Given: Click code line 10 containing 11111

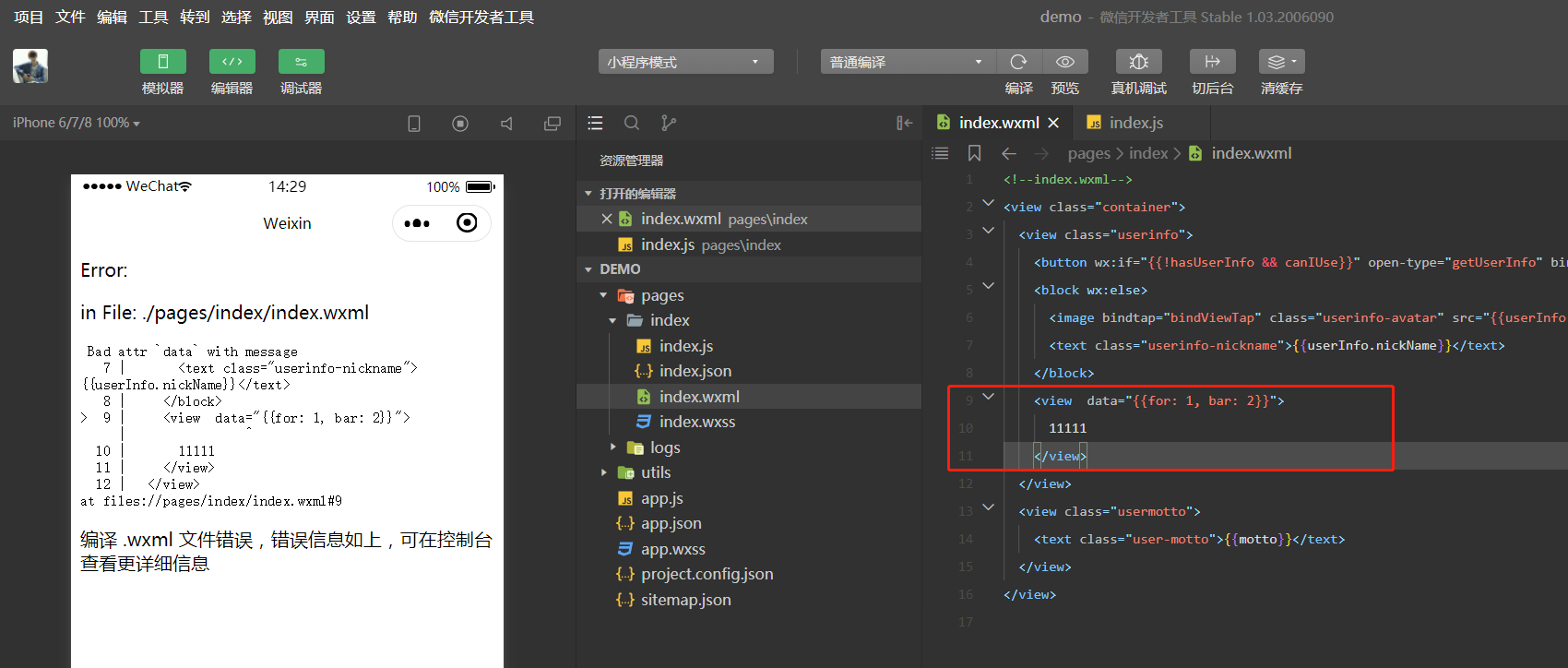Looking at the screenshot, I should coord(1067,428).
